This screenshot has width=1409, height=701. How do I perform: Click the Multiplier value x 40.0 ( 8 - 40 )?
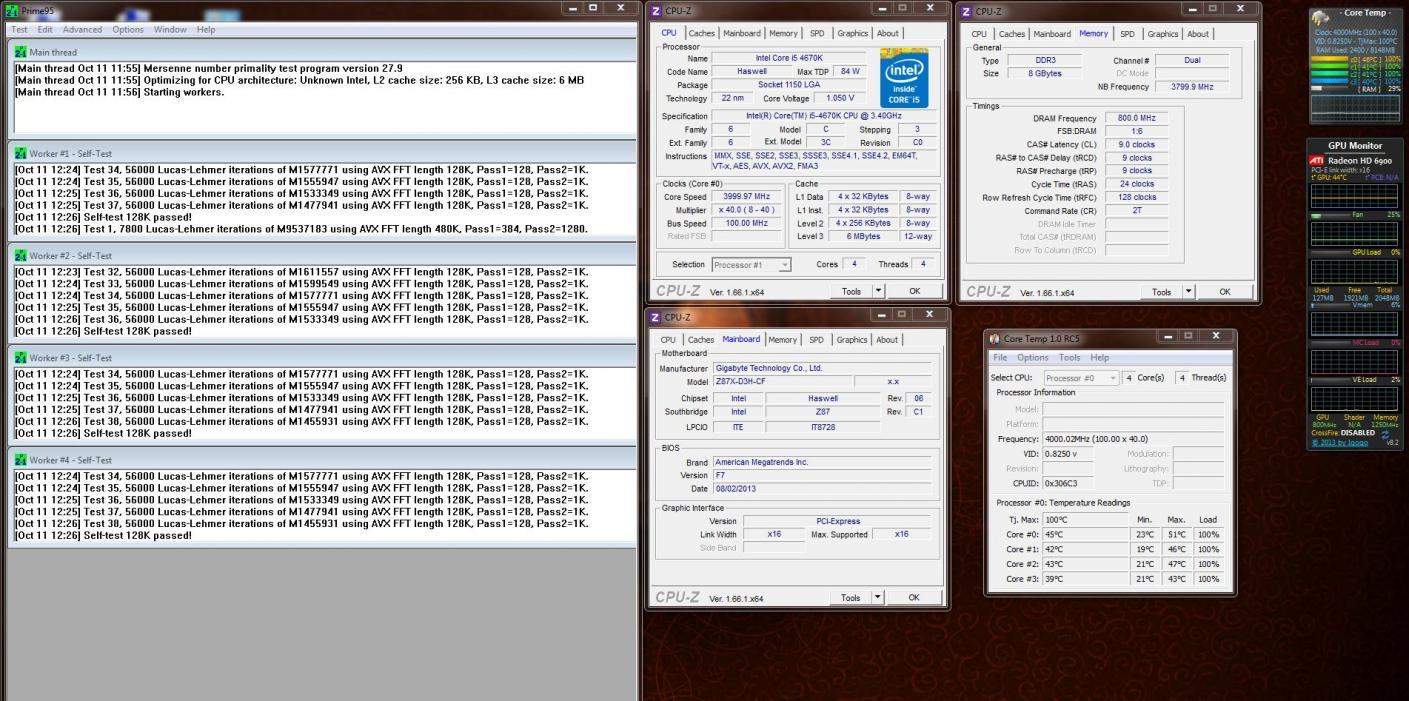[746, 210]
